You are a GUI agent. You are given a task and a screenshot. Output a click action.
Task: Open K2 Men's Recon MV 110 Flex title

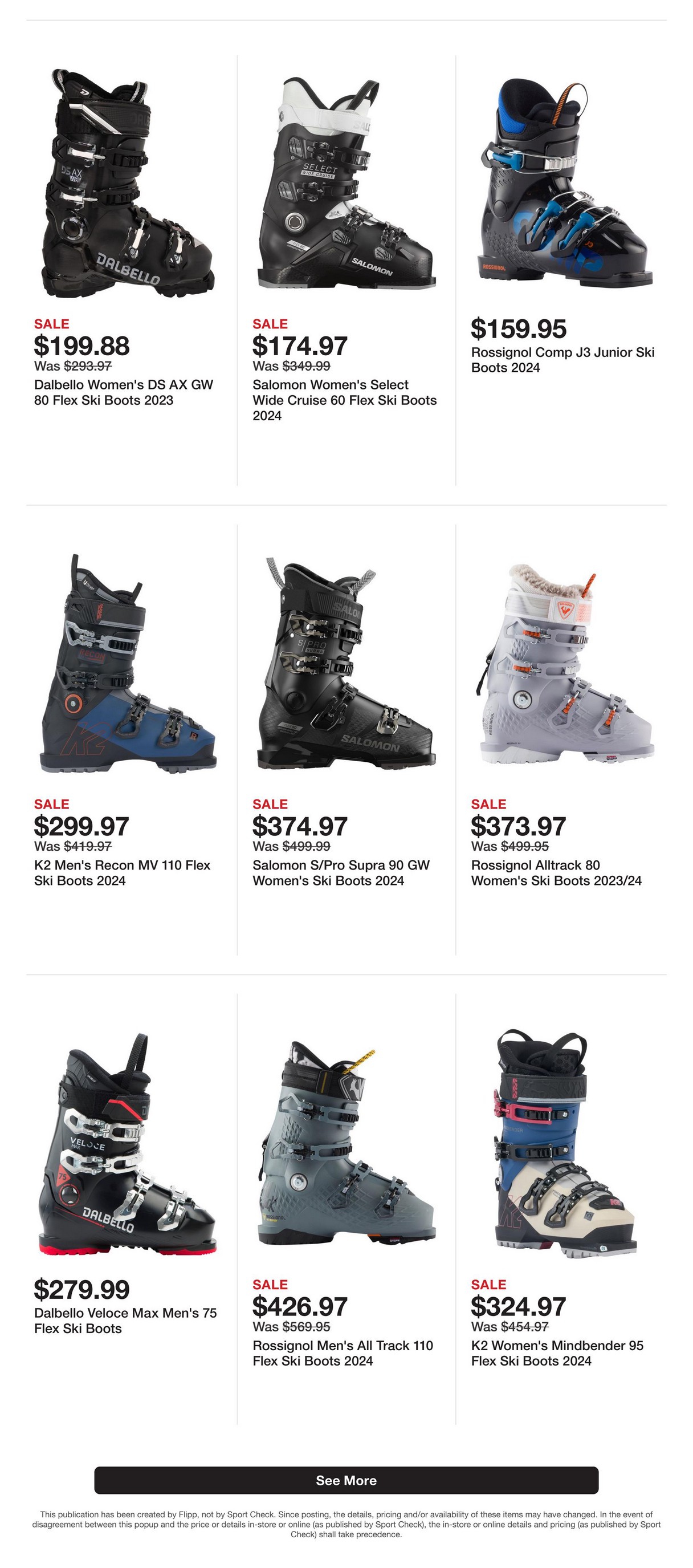tap(123, 873)
